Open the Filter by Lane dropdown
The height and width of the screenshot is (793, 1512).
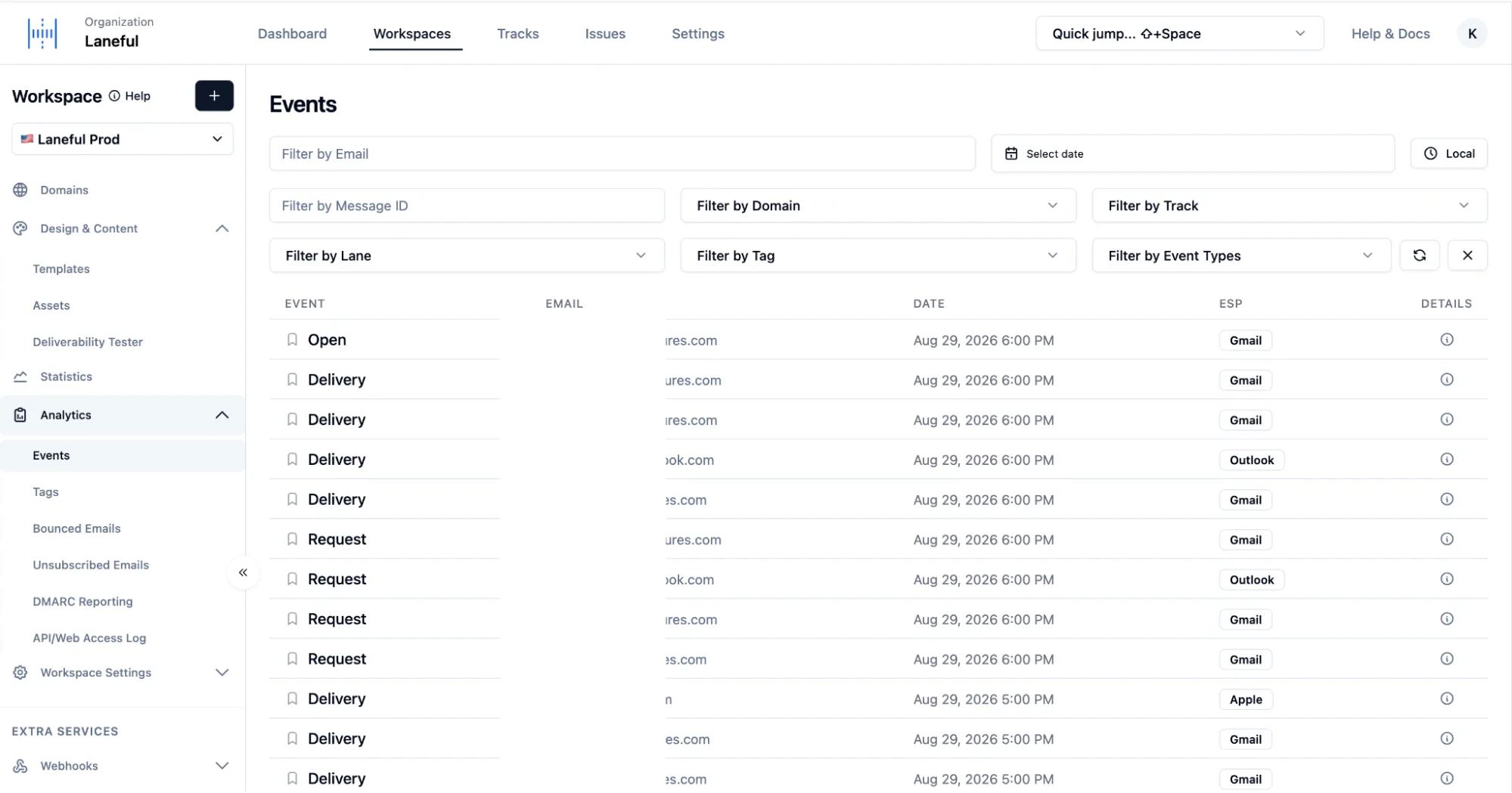(467, 256)
